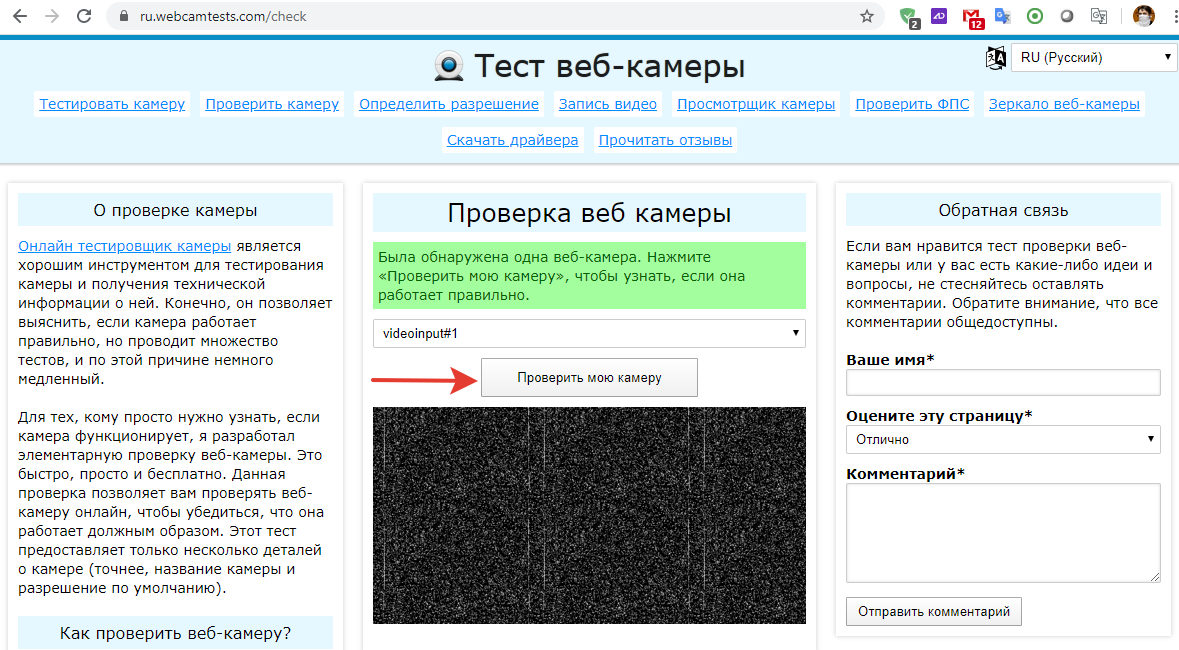Click the bookmark star in the address bar
Image resolution: width=1179 pixels, height=650 pixels.
868,16
